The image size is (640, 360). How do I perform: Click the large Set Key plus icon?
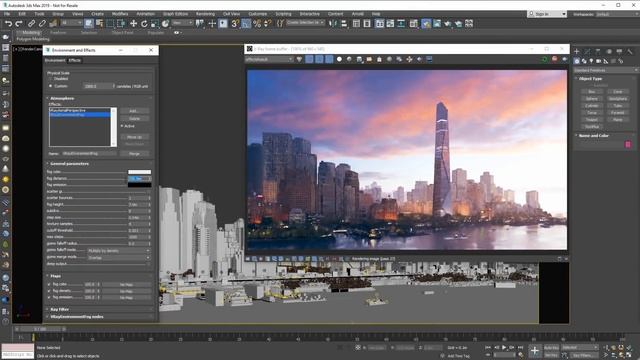pos(534,351)
